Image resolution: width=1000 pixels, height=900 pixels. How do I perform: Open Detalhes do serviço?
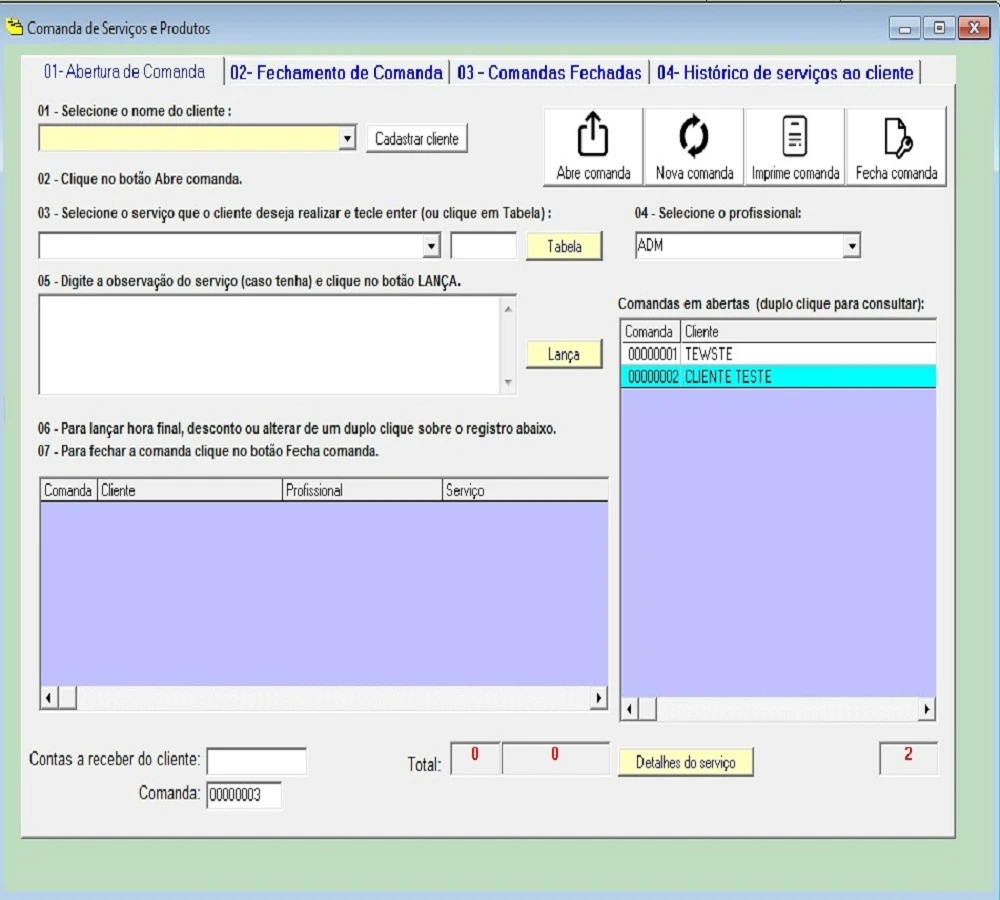point(685,763)
